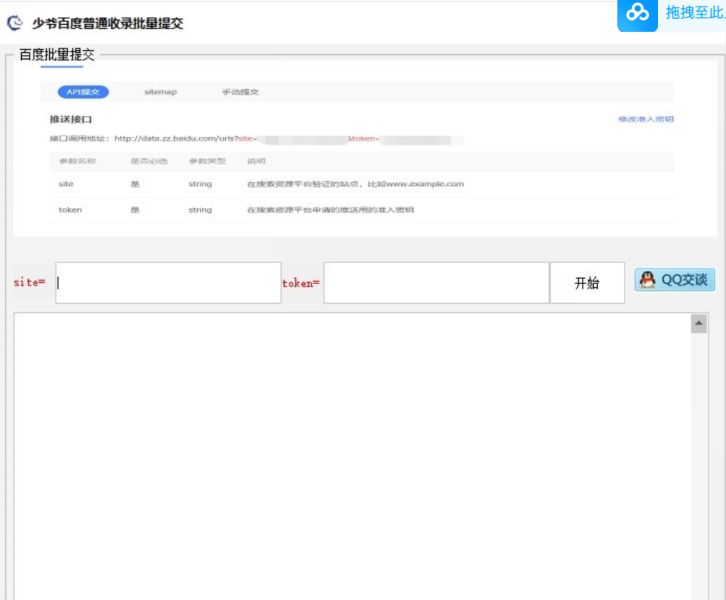The image size is (726, 600).
Task: Focus the site= input field
Action: pyautogui.click(x=168, y=283)
